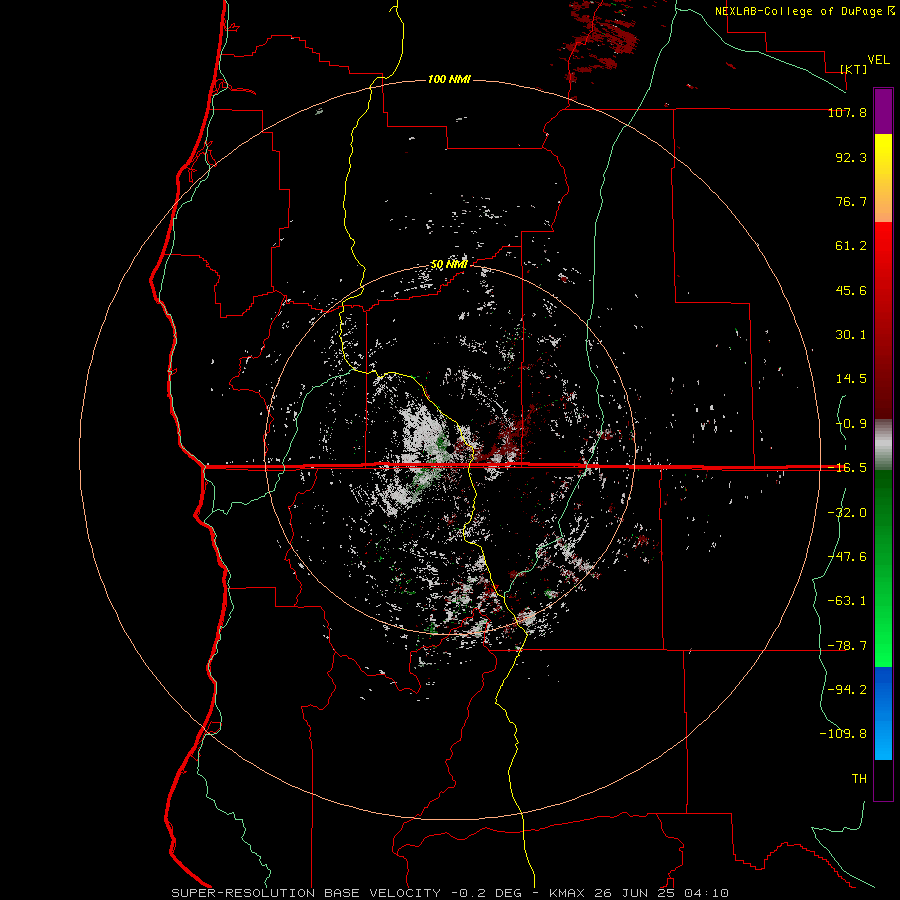The height and width of the screenshot is (900, 900).
Task: Click the 76.7 velocity scale value
Action: tap(851, 201)
